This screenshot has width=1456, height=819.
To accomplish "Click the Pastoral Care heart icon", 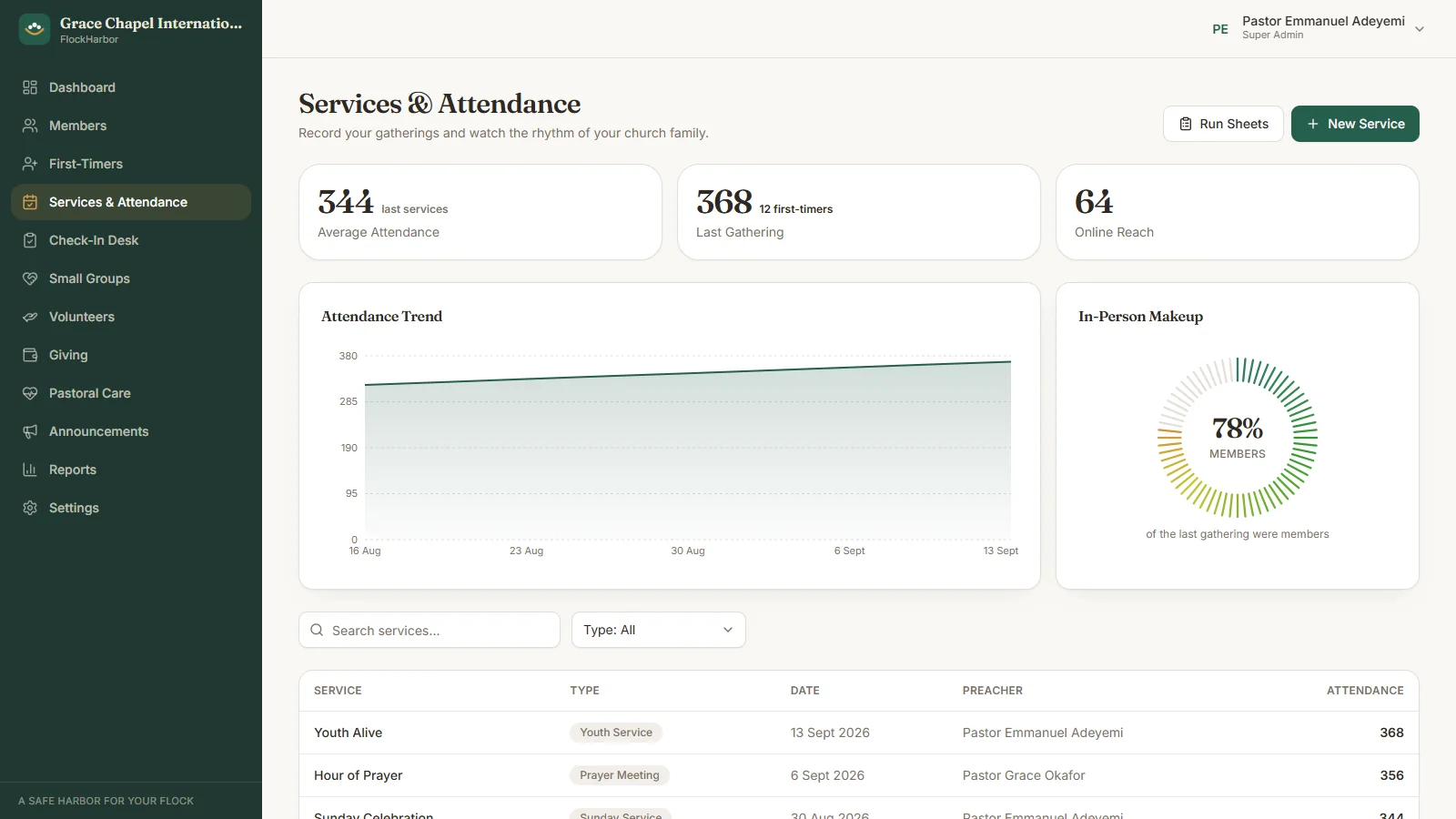I will click(x=30, y=393).
